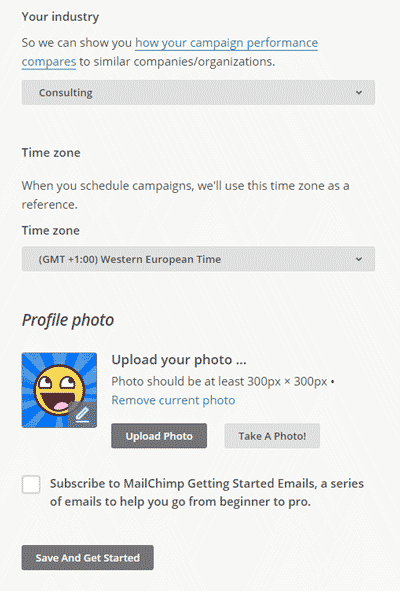
Task: Click the Take A Photo! button
Action: [272, 436]
